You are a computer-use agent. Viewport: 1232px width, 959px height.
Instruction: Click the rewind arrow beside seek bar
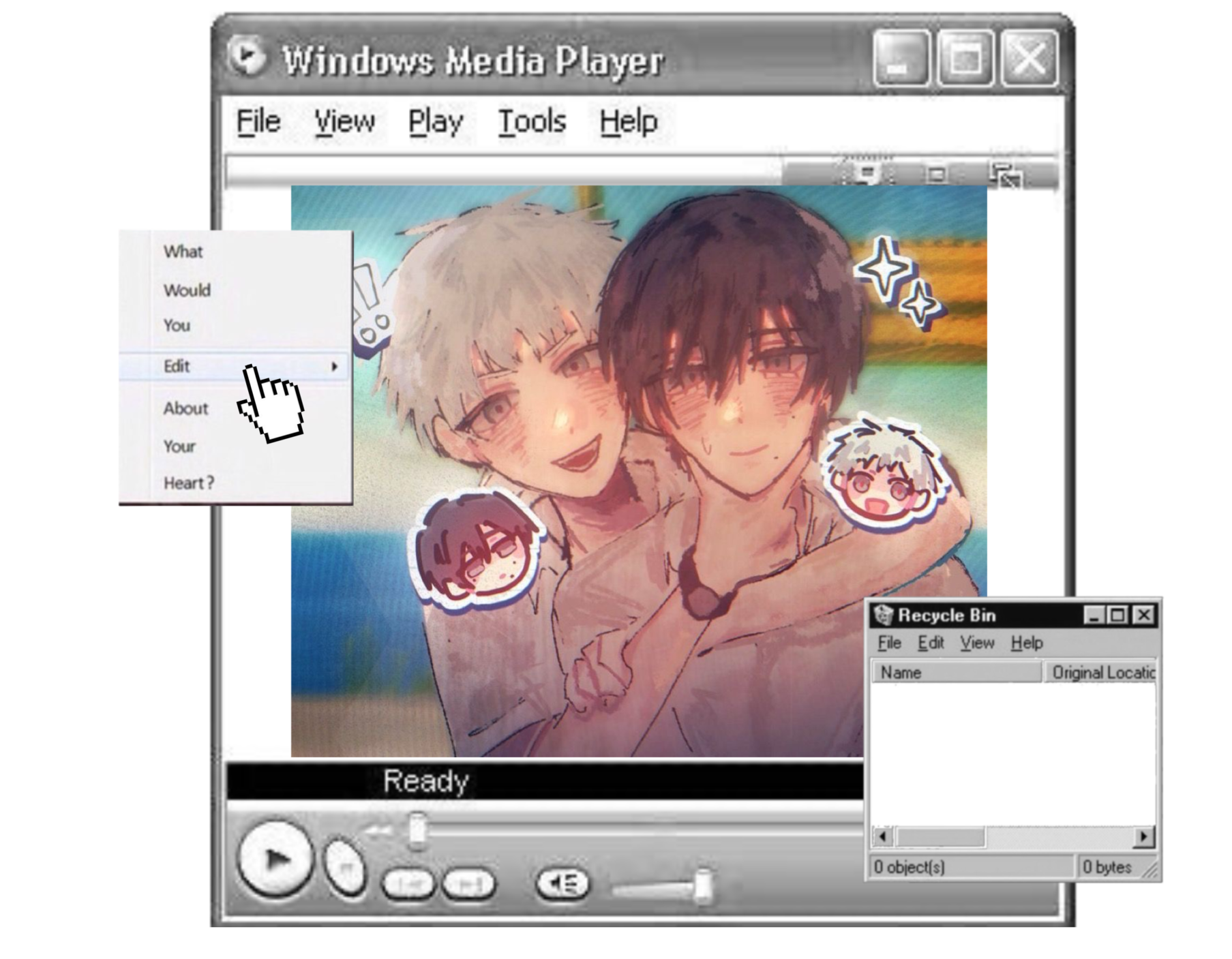click(x=379, y=830)
